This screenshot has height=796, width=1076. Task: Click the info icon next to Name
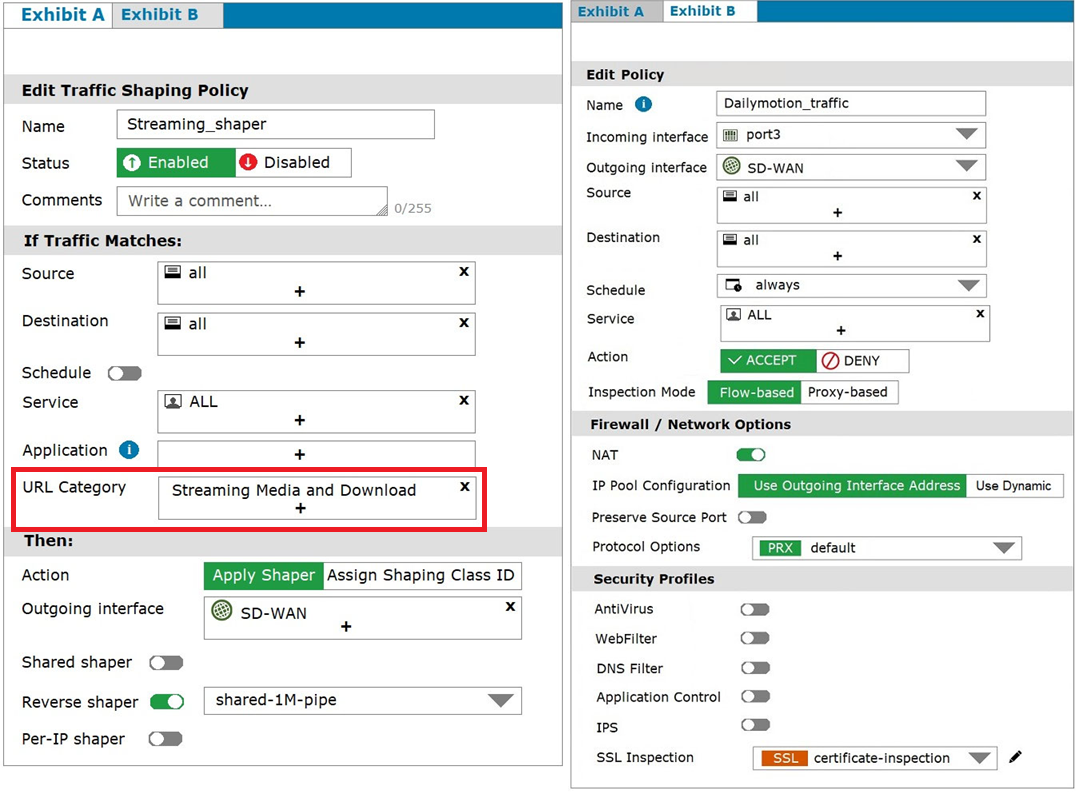click(644, 104)
